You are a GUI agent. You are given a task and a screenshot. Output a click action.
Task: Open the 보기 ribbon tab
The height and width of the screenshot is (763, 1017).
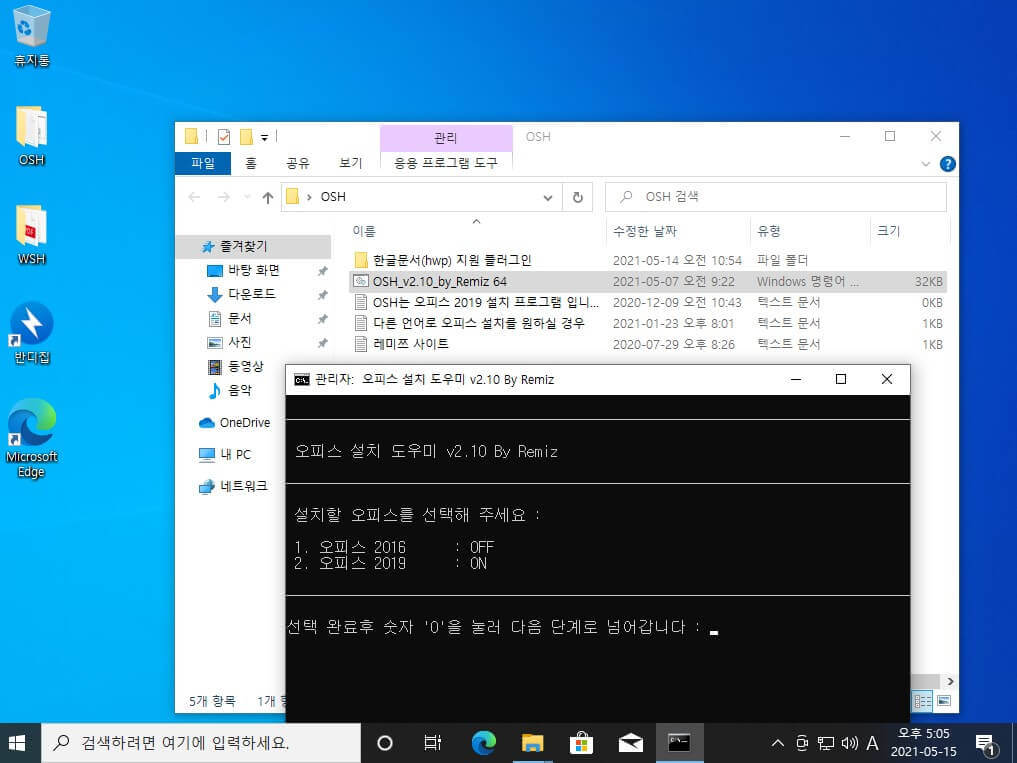point(350,163)
